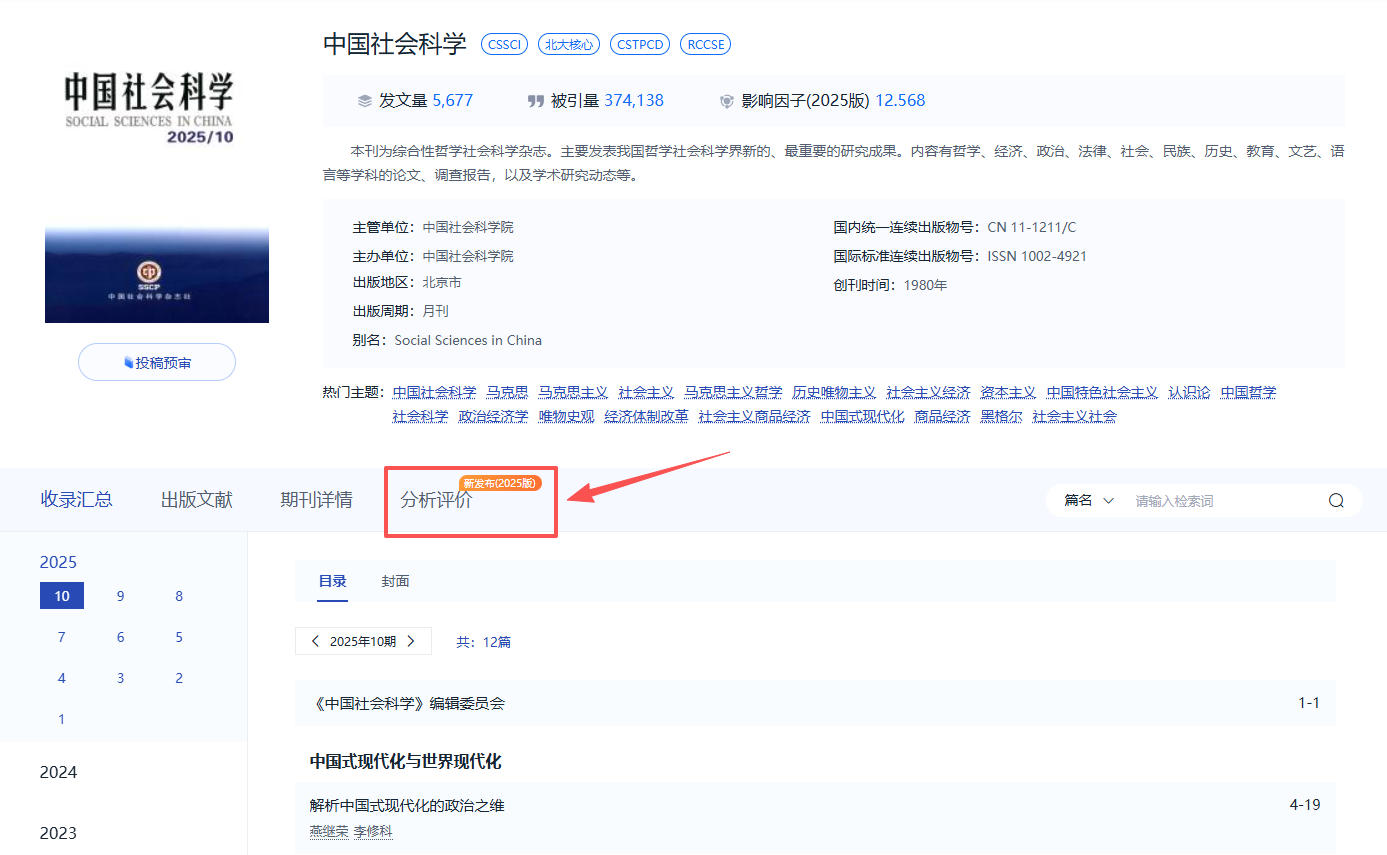The image size is (1387, 855).
Task: Select issue 9 in the year sidebar
Action: pos(120,595)
